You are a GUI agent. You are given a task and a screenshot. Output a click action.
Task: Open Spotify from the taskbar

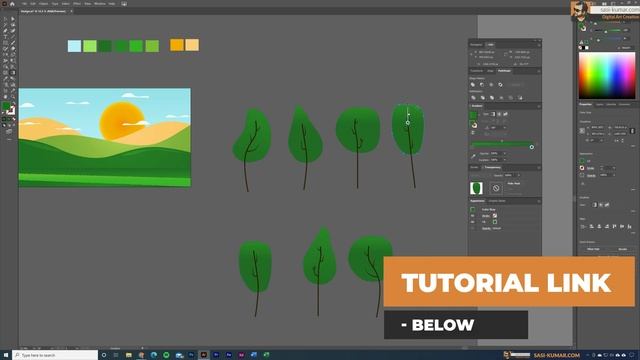click(x=166, y=355)
